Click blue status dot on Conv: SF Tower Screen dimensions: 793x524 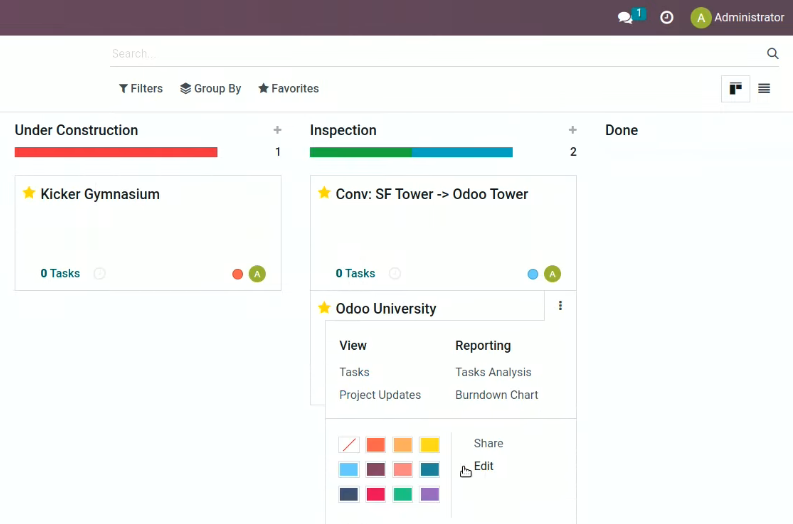[533, 274]
